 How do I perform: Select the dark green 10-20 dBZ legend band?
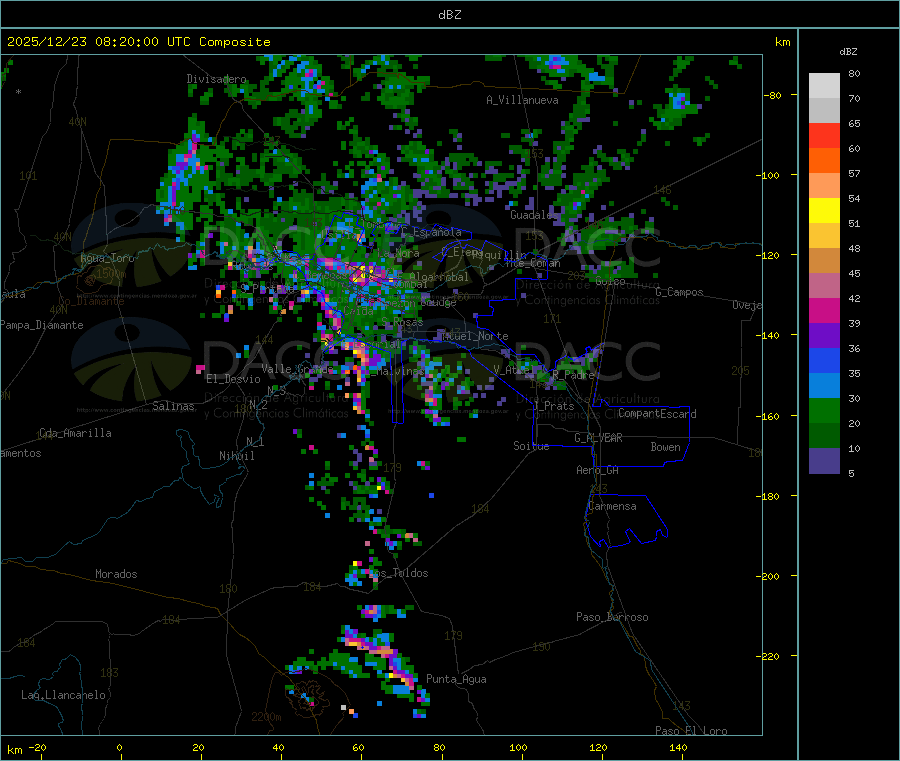coord(824,436)
